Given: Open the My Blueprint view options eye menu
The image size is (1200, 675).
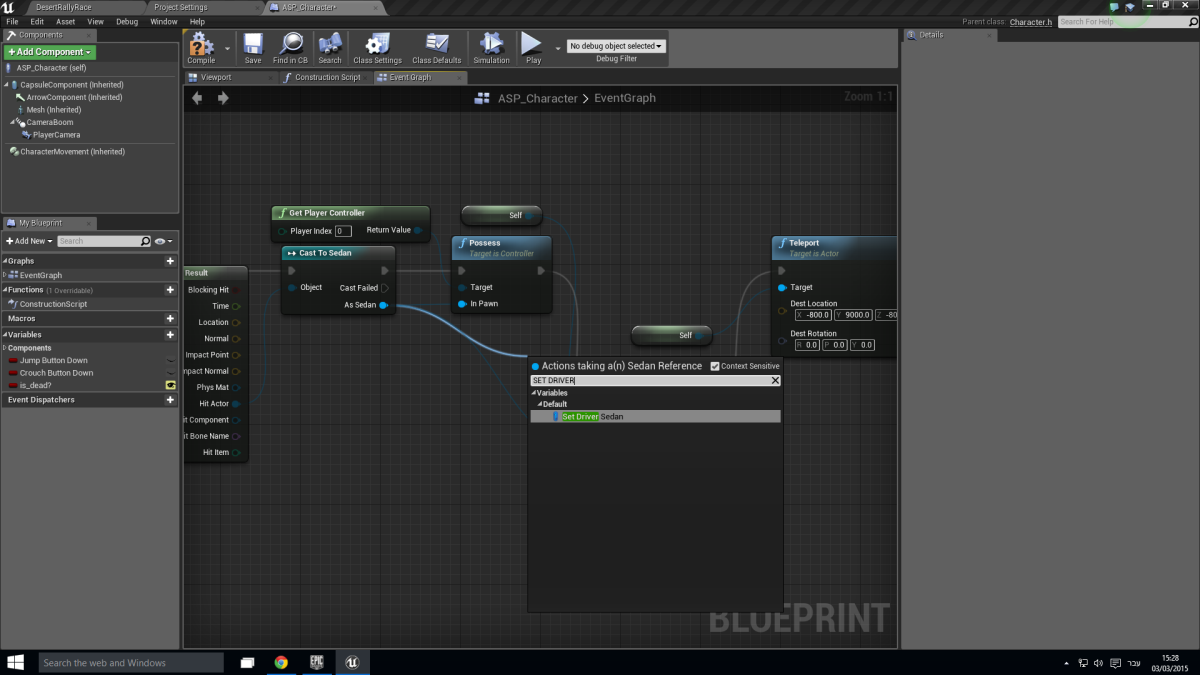Looking at the screenshot, I should click(x=164, y=241).
